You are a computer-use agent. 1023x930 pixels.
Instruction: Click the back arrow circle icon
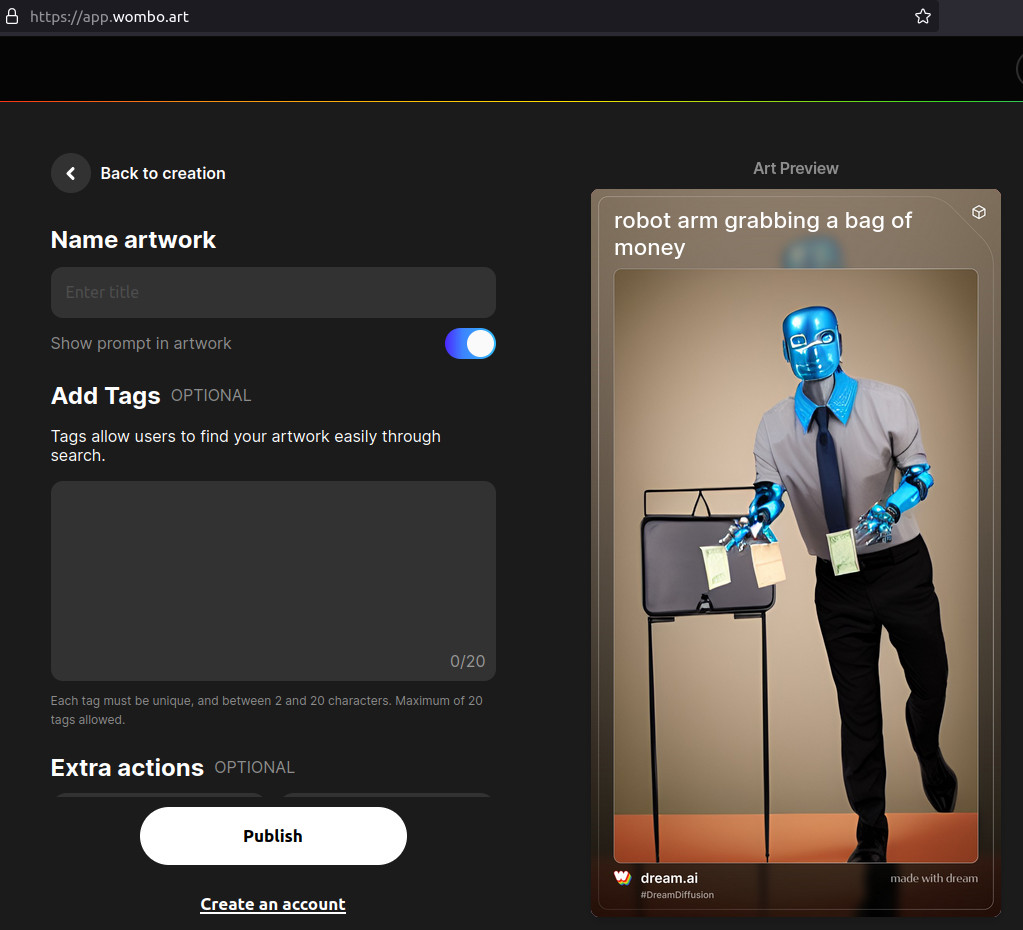(x=71, y=173)
